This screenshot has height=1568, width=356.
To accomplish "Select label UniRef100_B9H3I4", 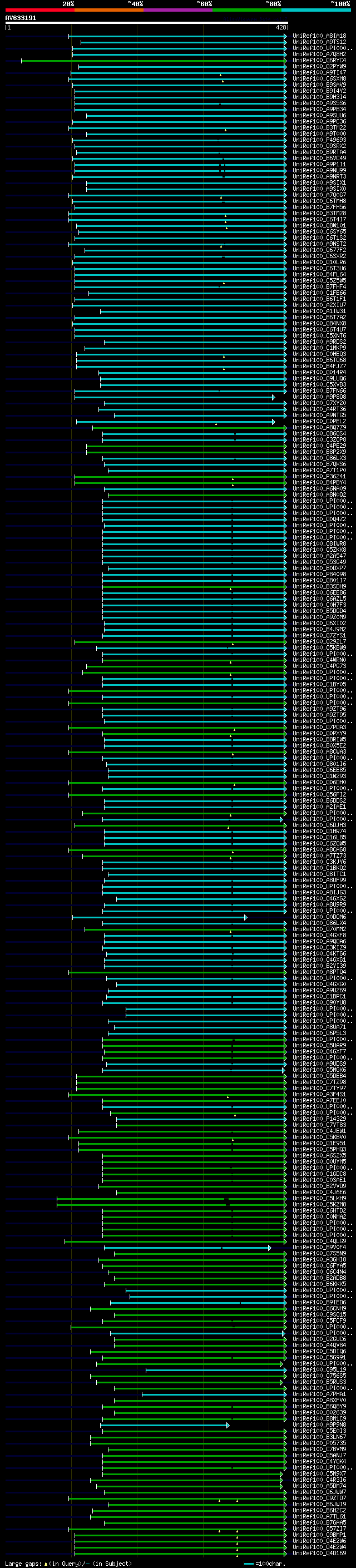I will click(319, 97).
